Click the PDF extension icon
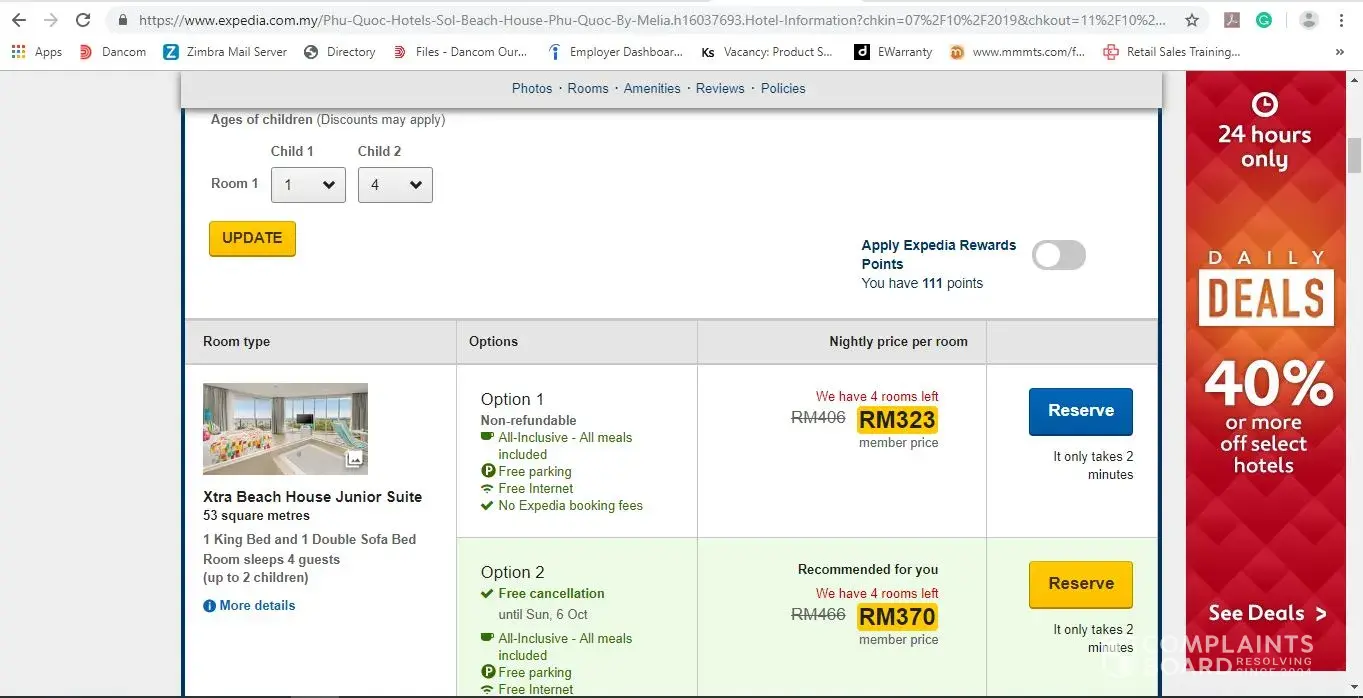Image resolution: width=1363 pixels, height=698 pixels. [1233, 20]
